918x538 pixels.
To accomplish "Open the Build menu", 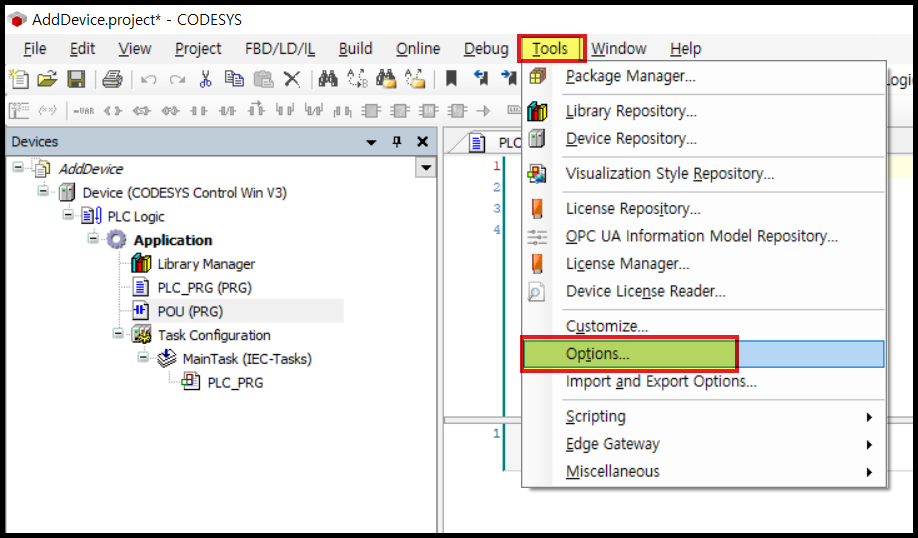I will (x=355, y=49).
